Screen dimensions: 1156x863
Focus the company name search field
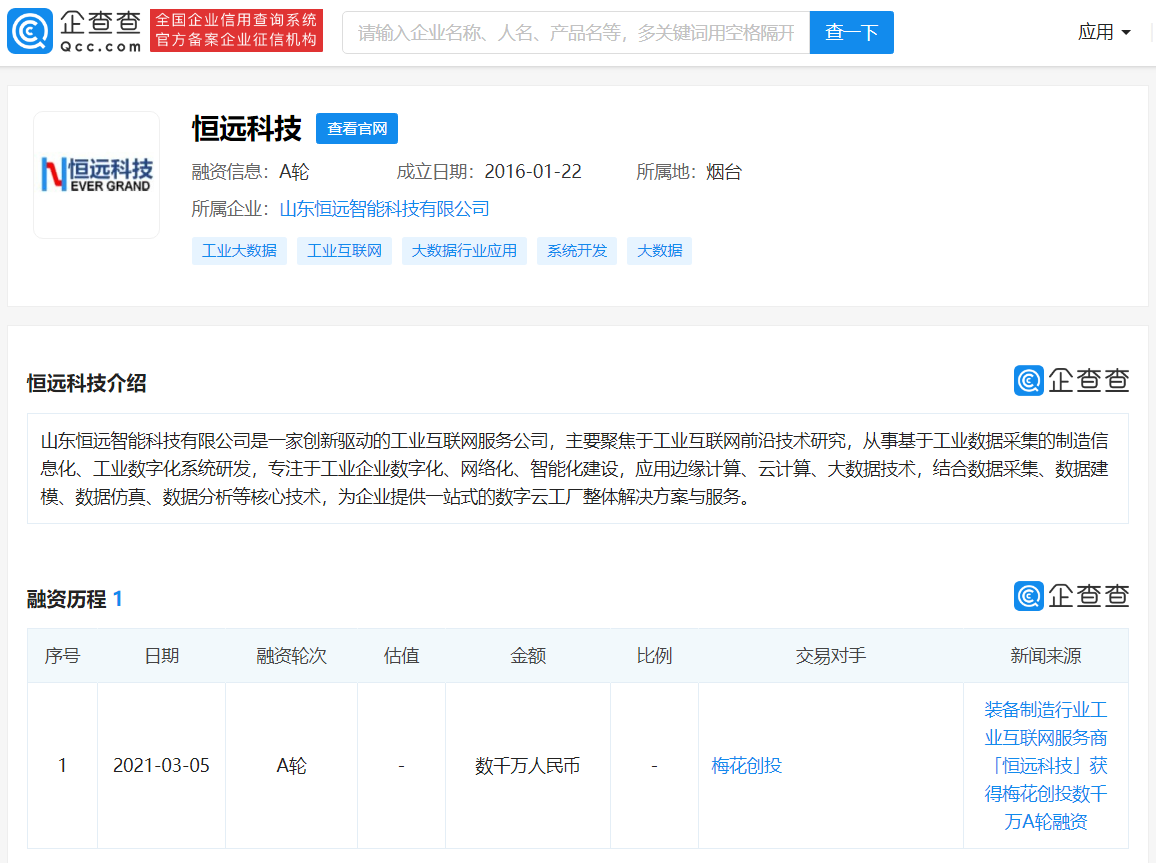pos(576,32)
